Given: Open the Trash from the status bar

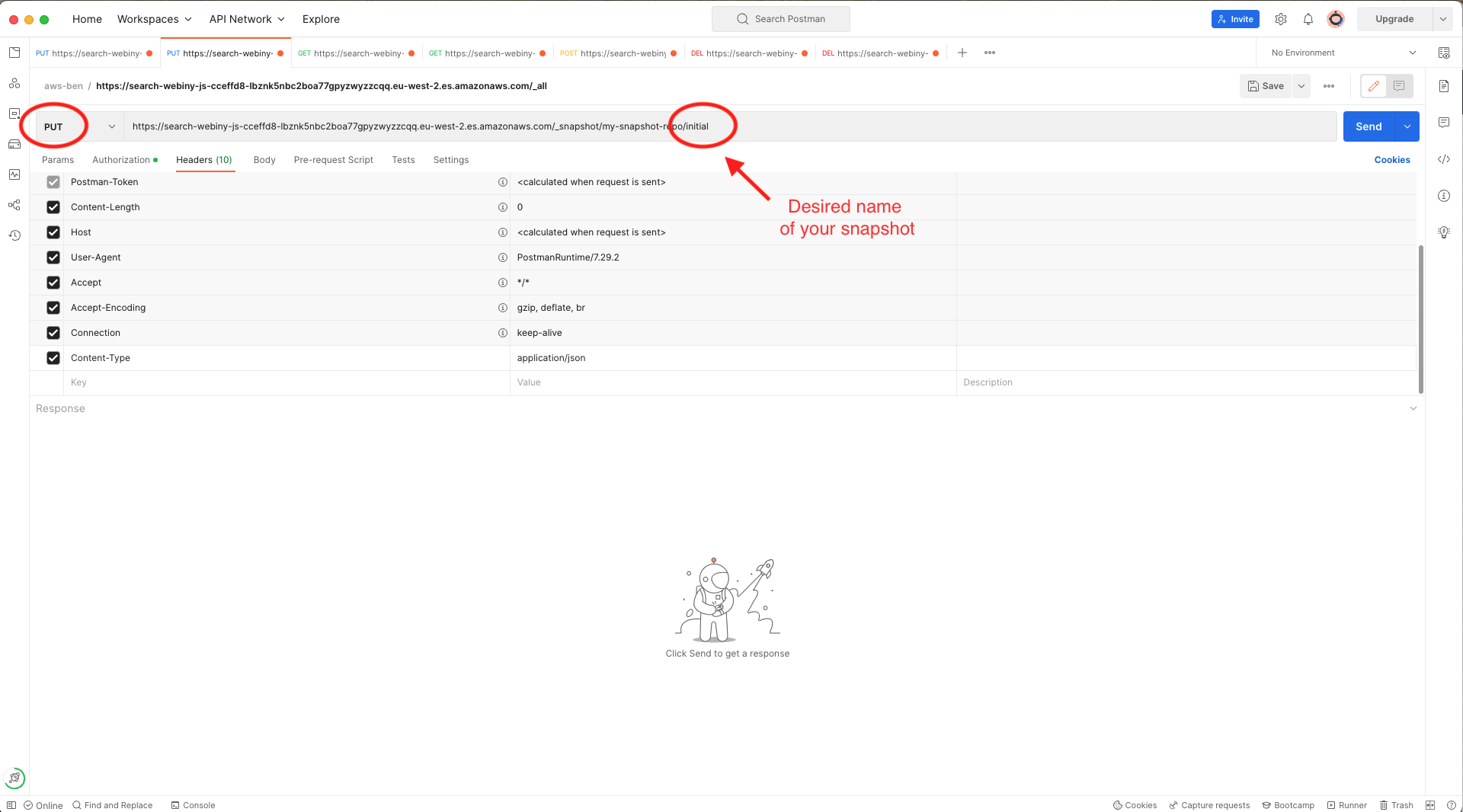Looking at the screenshot, I should click(x=1397, y=805).
